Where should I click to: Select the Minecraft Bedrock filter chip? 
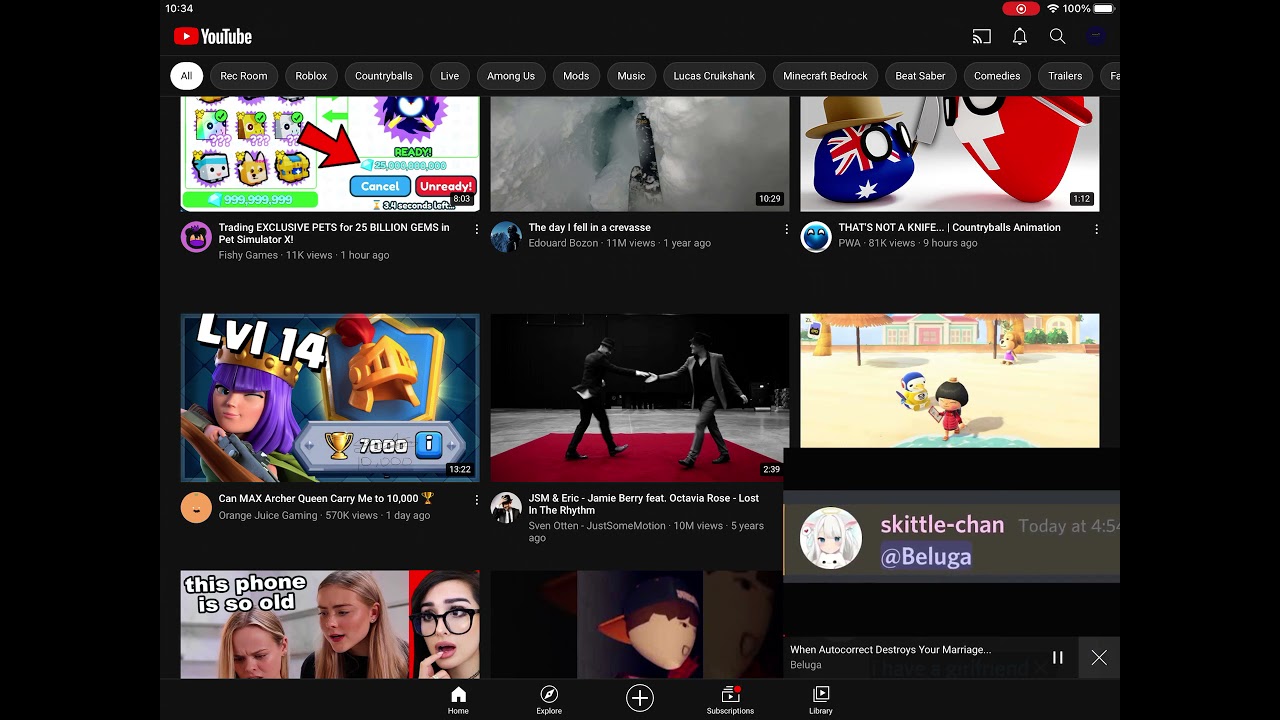click(826, 76)
